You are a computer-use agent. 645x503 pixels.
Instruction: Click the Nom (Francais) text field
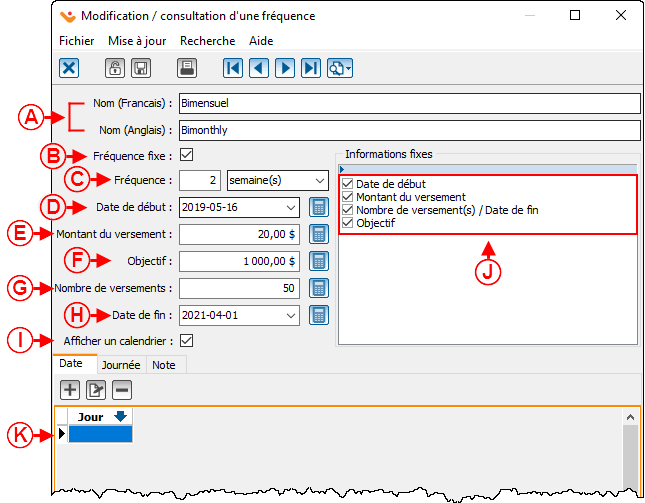[x=408, y=103]
